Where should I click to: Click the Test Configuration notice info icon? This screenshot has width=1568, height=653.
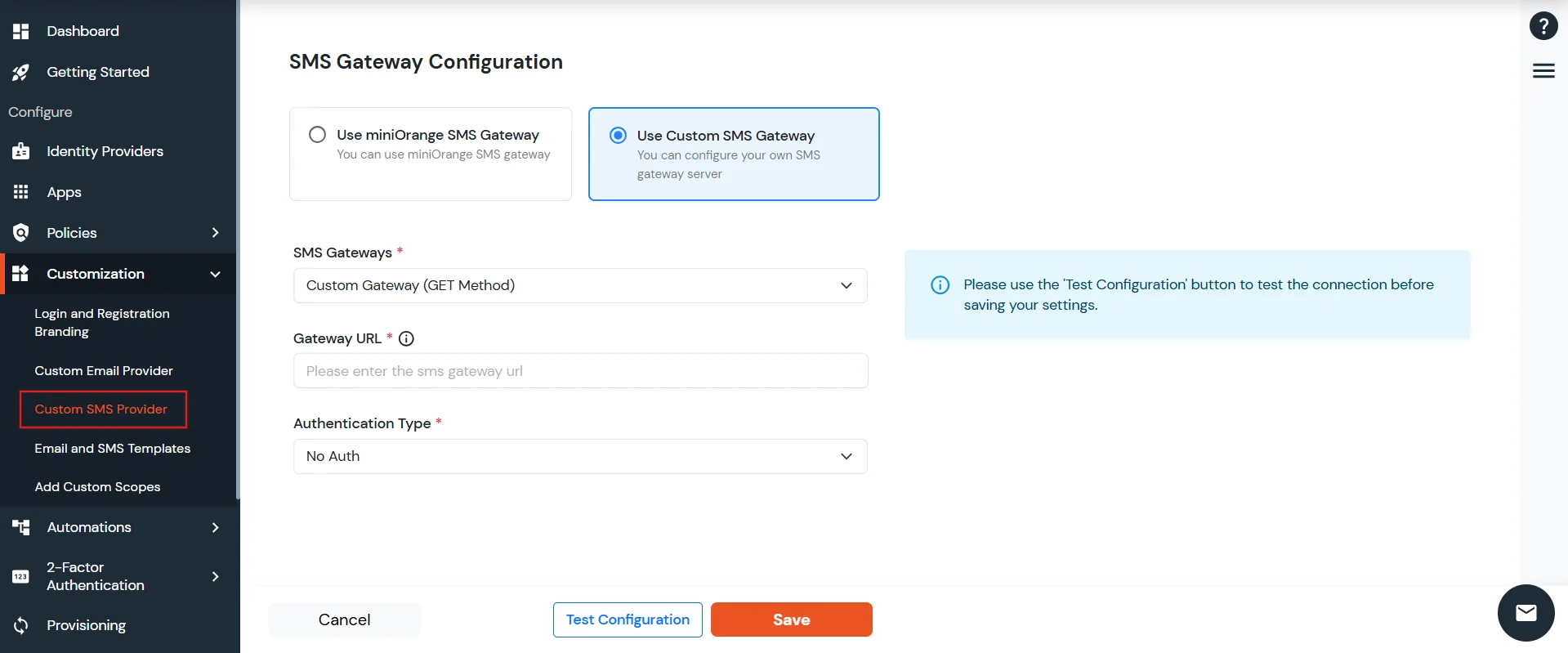[x=940, y=285]
